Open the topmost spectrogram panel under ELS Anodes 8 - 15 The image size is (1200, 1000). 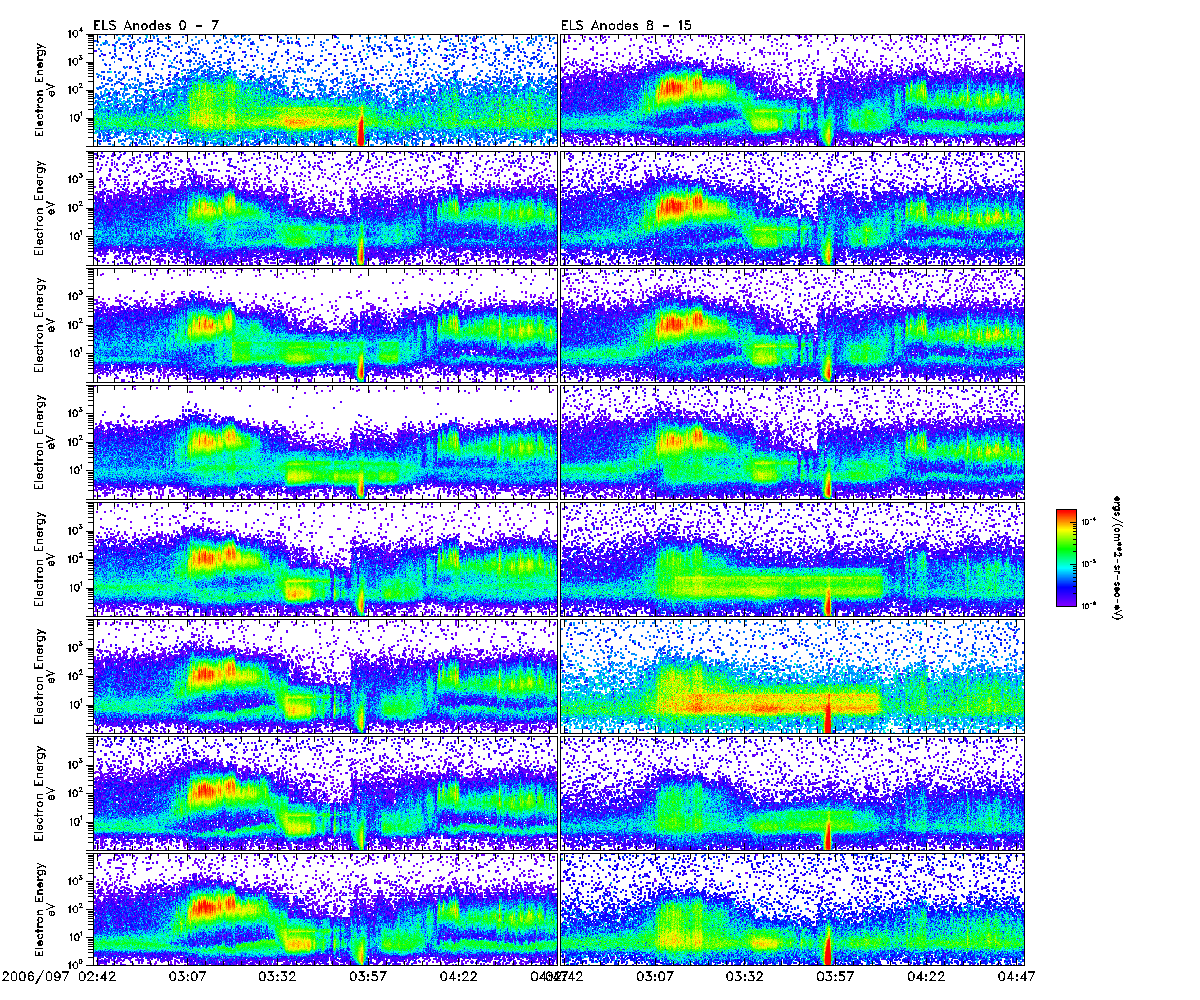[x=792, y=90]
